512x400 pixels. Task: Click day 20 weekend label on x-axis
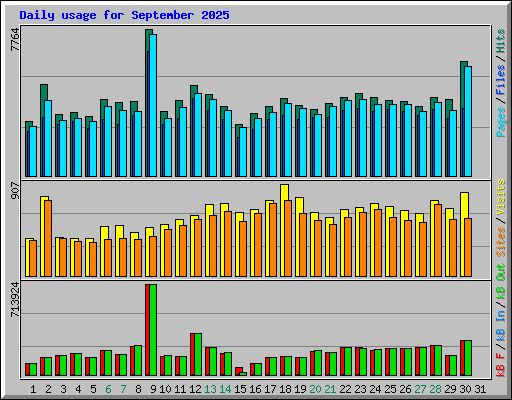click(315, 389)
